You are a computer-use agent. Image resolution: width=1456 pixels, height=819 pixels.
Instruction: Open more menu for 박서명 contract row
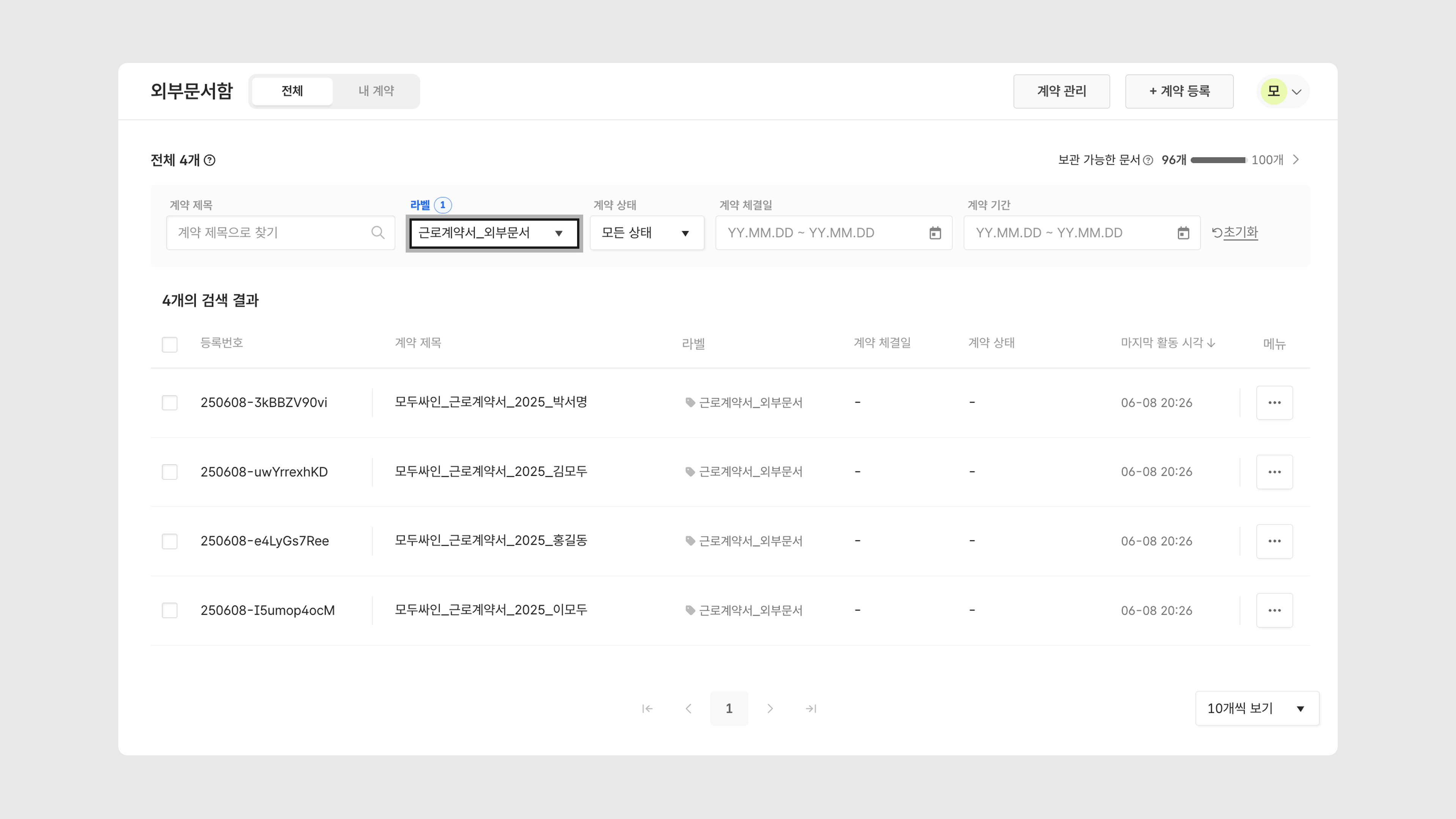pyautogui.click(x=1274, y=402)
